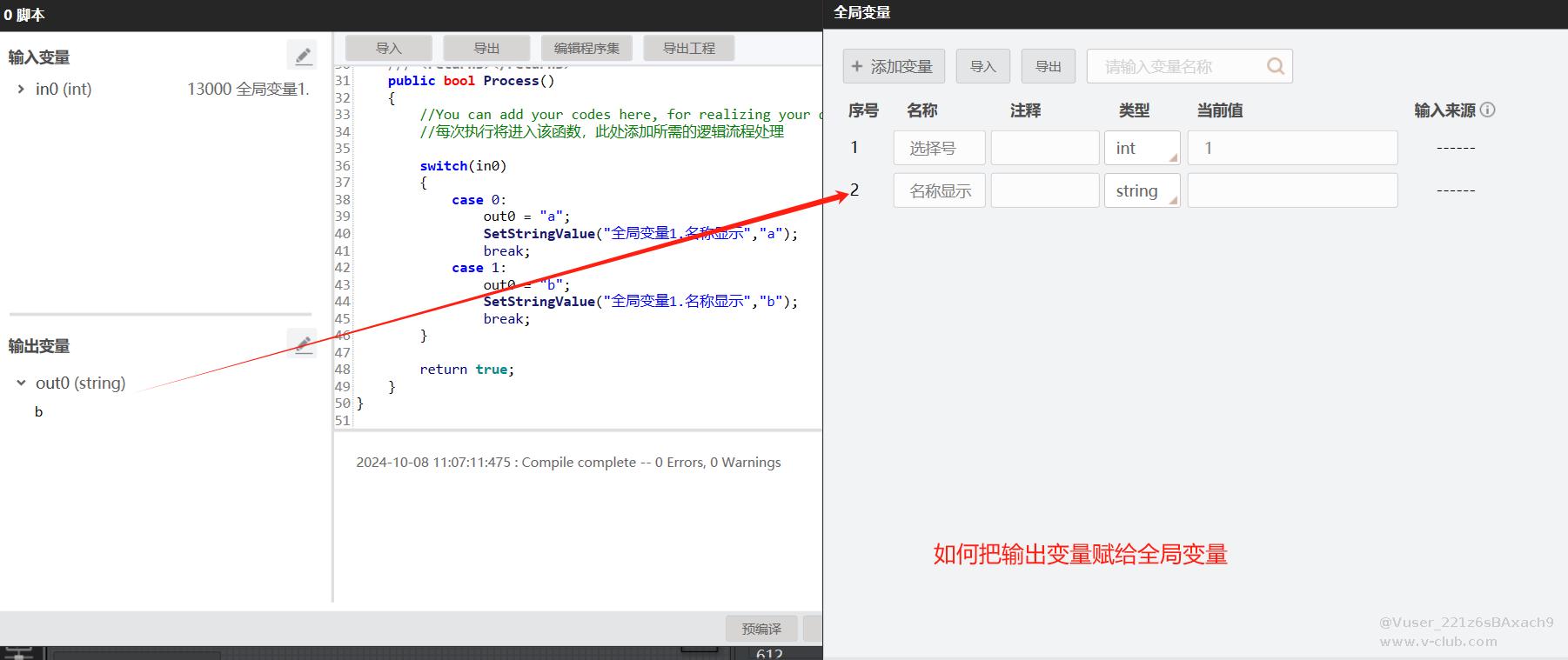This screenshot has height=660, width=1568.
Task: Click code line switch(in0)
Action: tap(463, 165)
